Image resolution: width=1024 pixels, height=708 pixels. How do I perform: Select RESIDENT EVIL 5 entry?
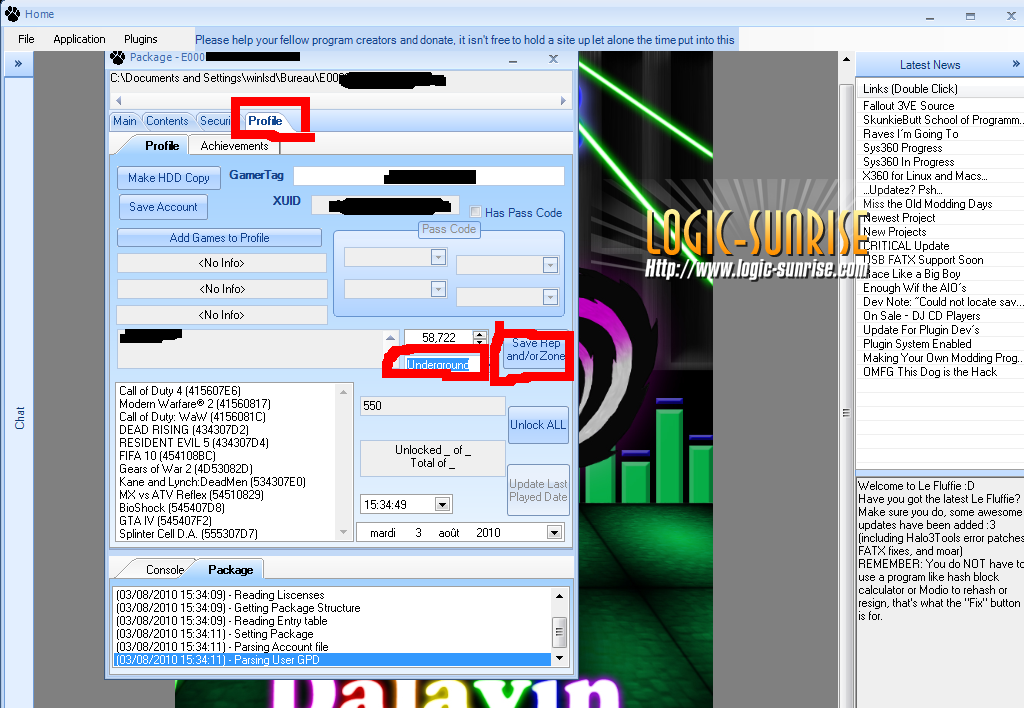[193, 443]
